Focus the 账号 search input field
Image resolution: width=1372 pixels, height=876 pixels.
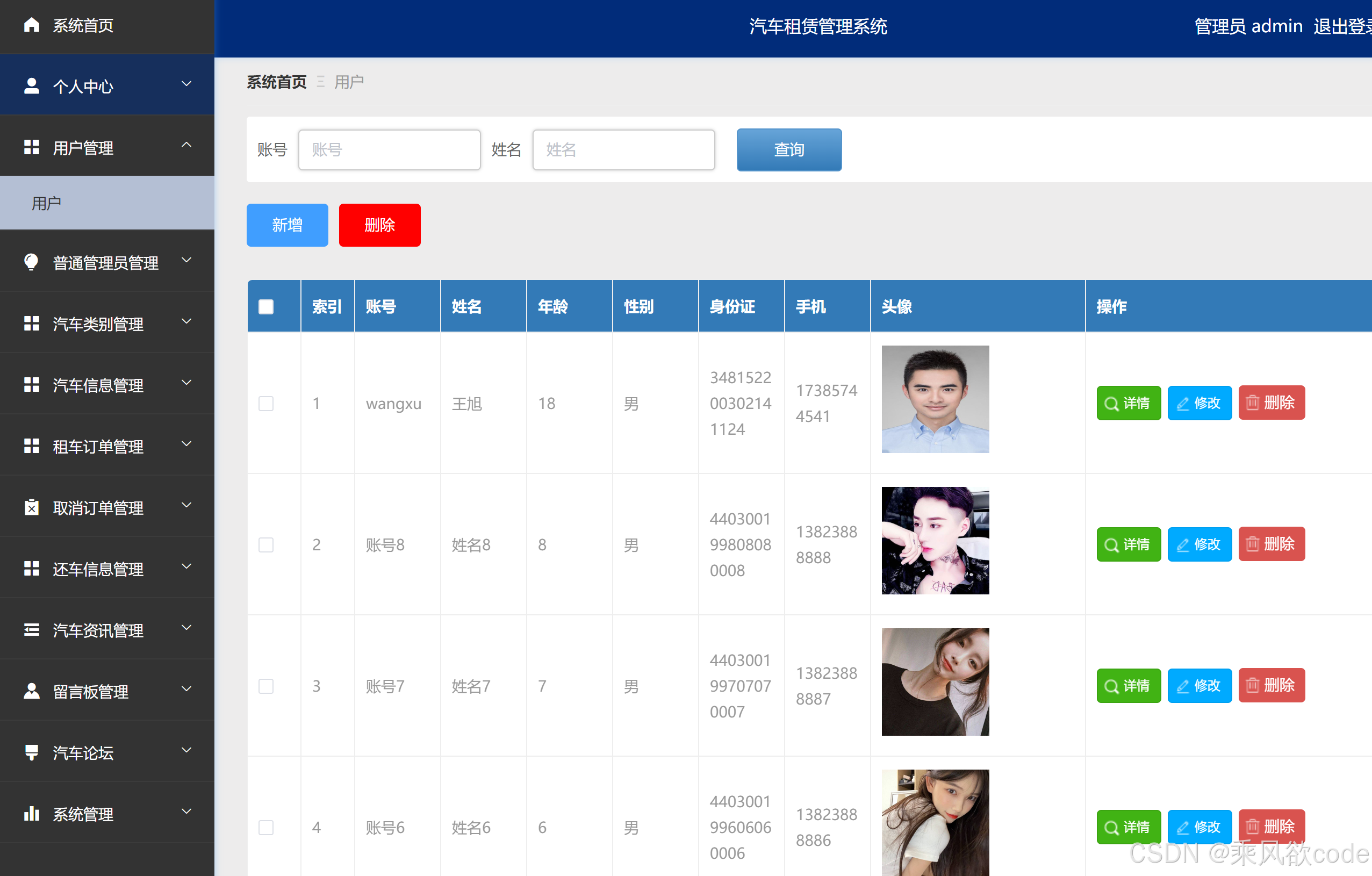pos(389,150)
